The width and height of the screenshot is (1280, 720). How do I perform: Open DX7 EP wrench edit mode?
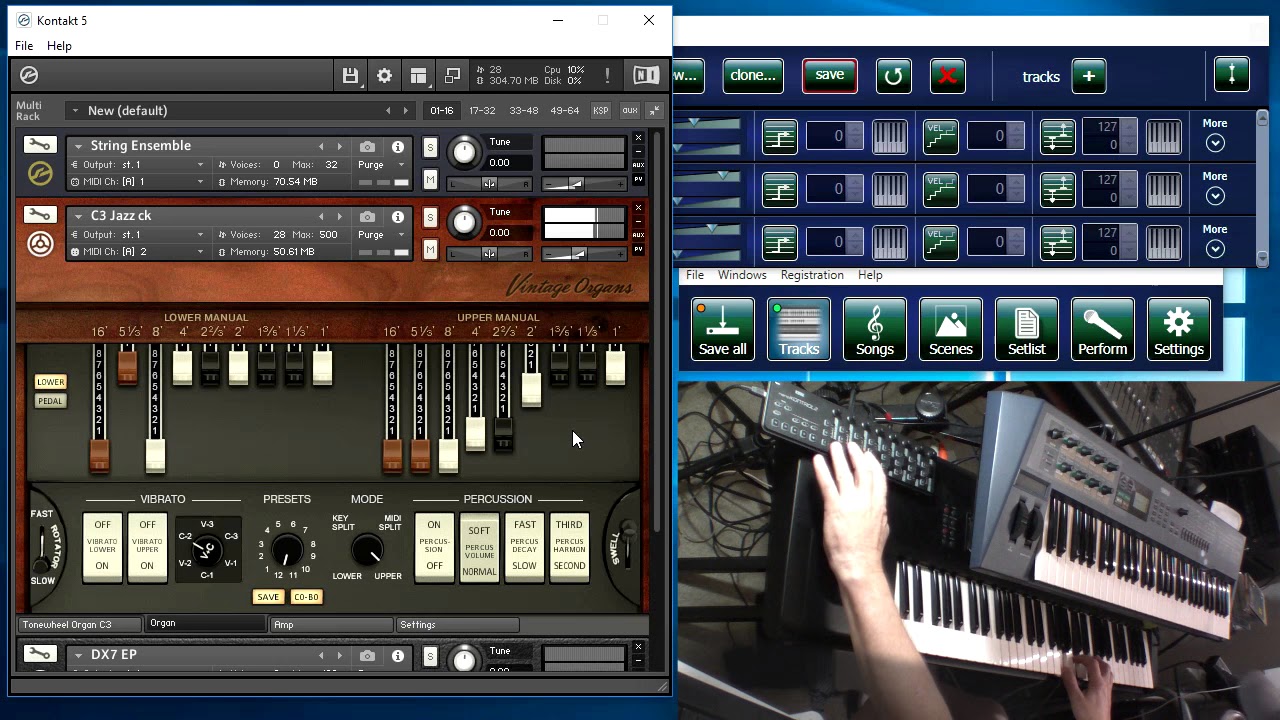pyautogui.click(x=40, y=654)
